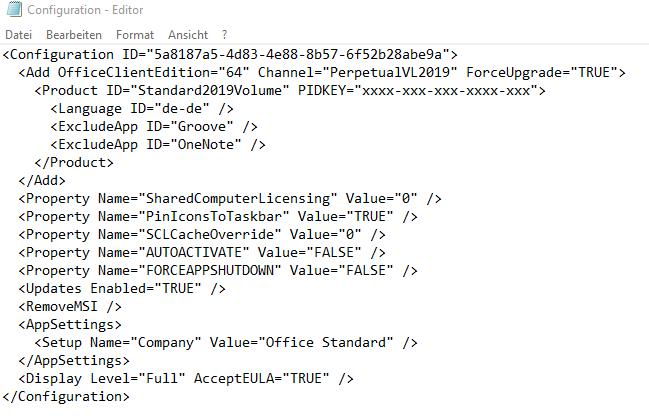Click the SharedComputerLicensing property line
649x419 pixels.
[x=230, y=199]
